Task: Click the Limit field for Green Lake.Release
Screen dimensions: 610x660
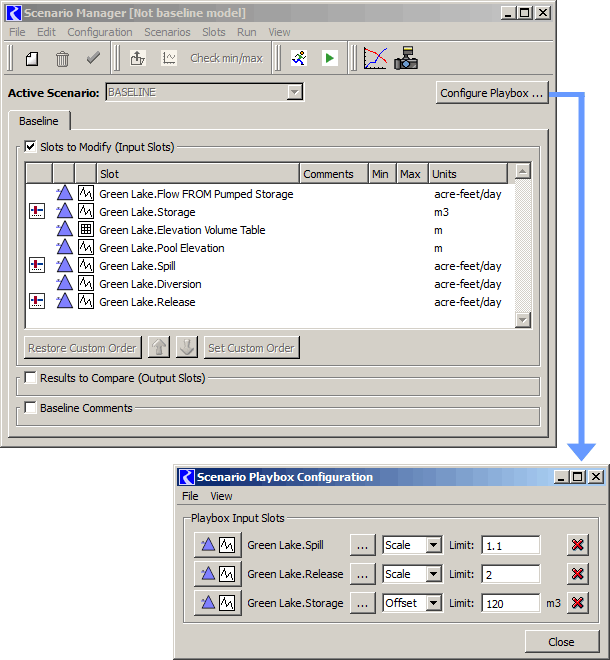Action: [x=511, y=574]
